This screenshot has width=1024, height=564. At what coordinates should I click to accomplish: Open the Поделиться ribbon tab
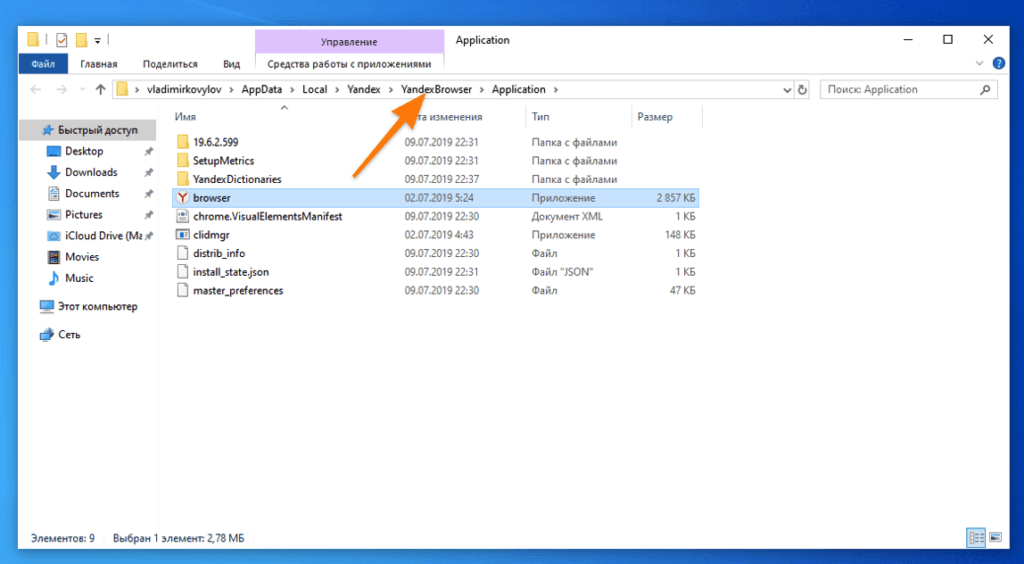170,64
